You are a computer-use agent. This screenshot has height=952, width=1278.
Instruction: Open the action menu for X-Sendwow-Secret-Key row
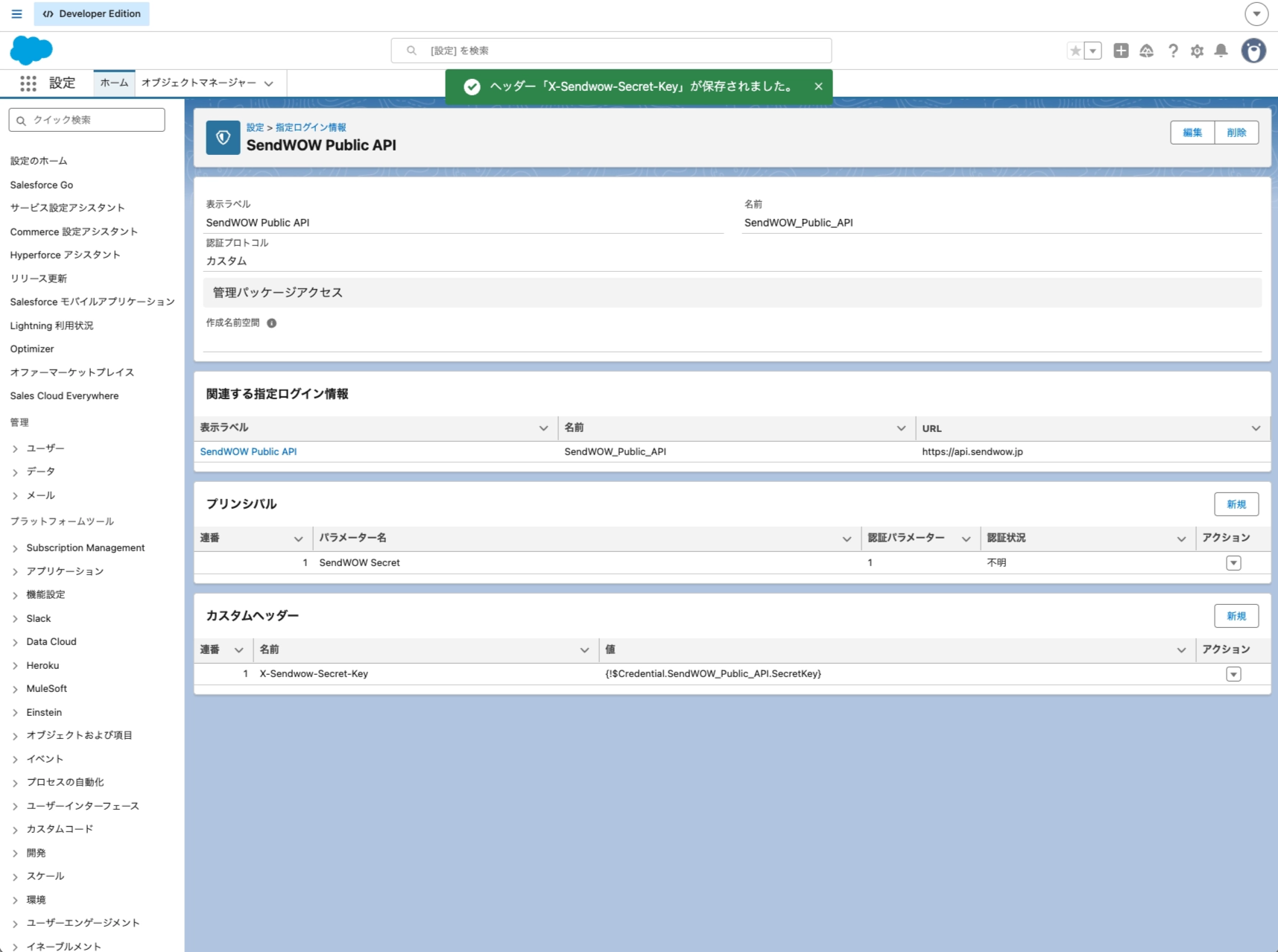coord(1234,674)
